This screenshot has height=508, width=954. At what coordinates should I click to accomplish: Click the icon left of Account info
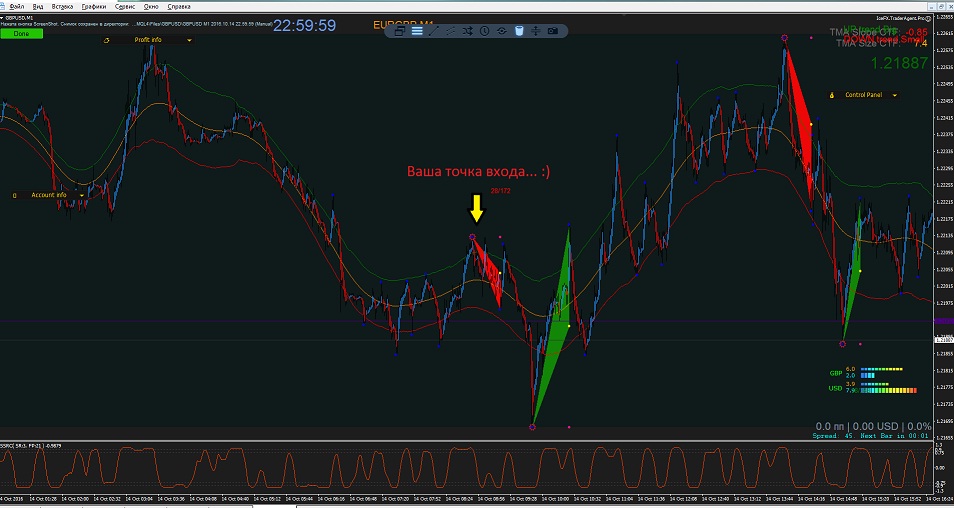[15, 195]
